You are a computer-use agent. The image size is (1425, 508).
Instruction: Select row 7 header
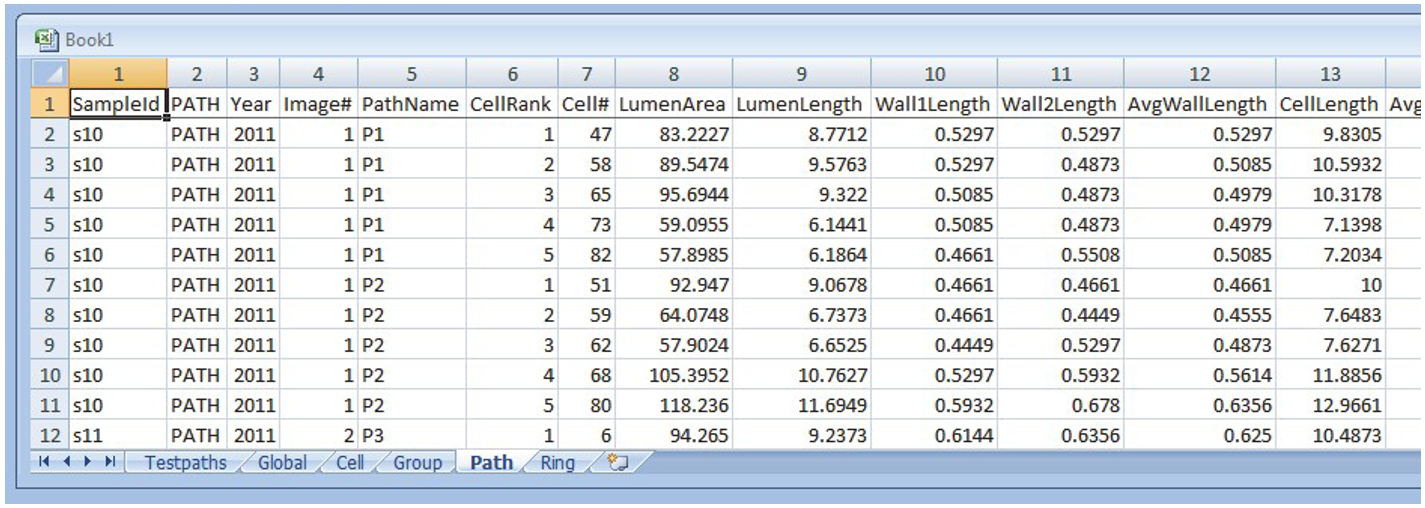click(51, 285)
